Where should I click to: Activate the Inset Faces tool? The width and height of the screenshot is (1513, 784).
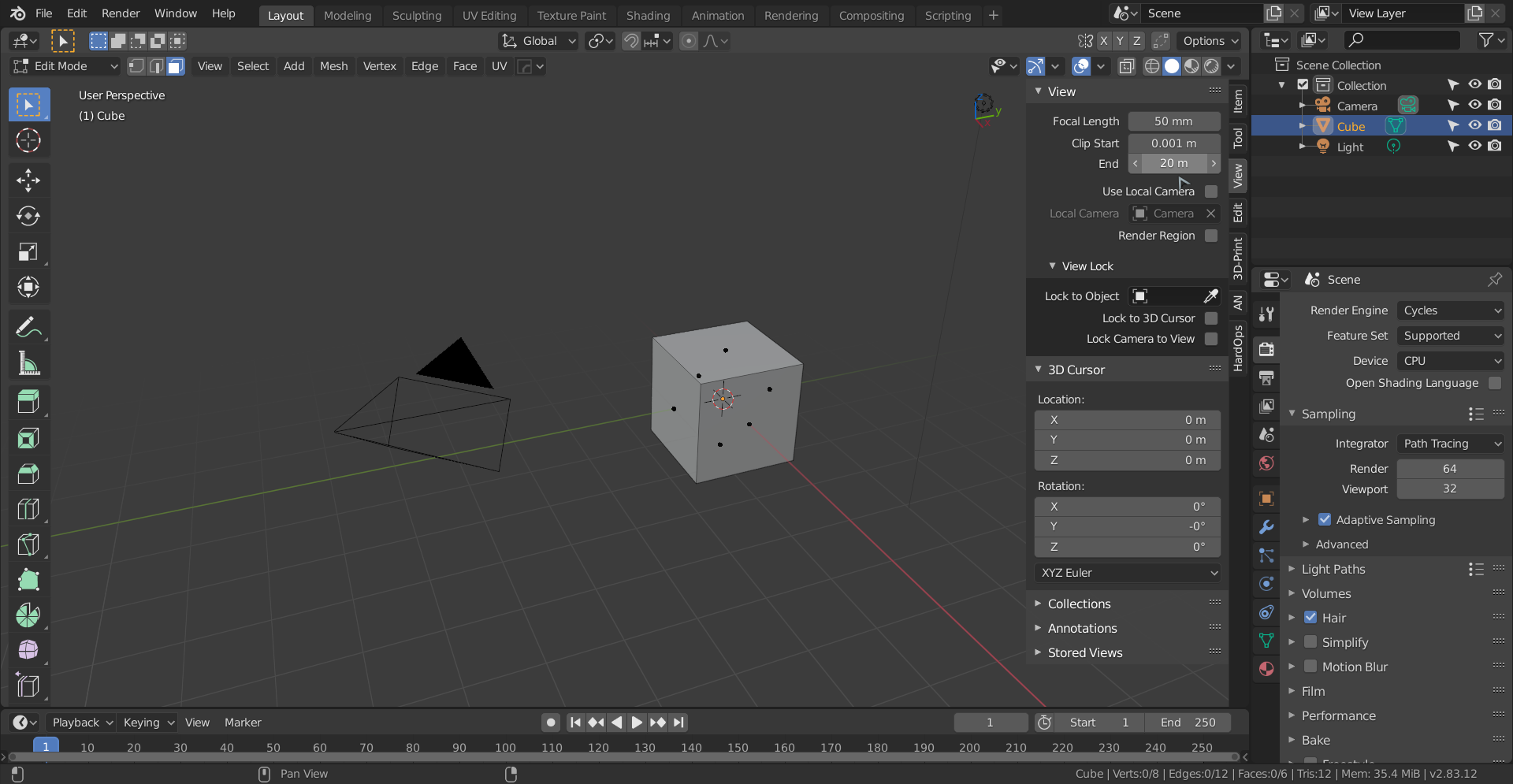point(28,438)
